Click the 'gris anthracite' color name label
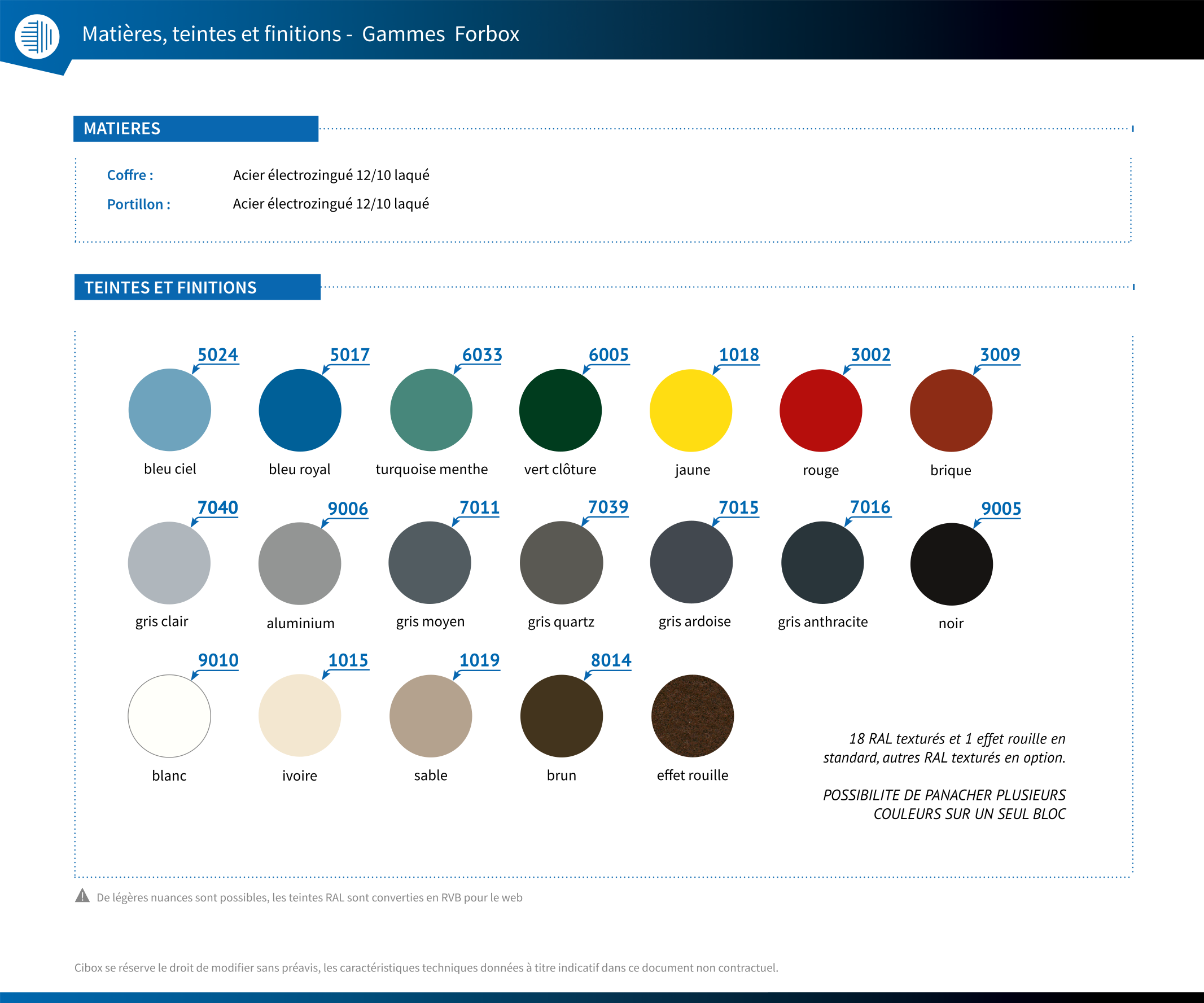The image size is (1204, 1003). pyautogui.click(x=823, y=622)
